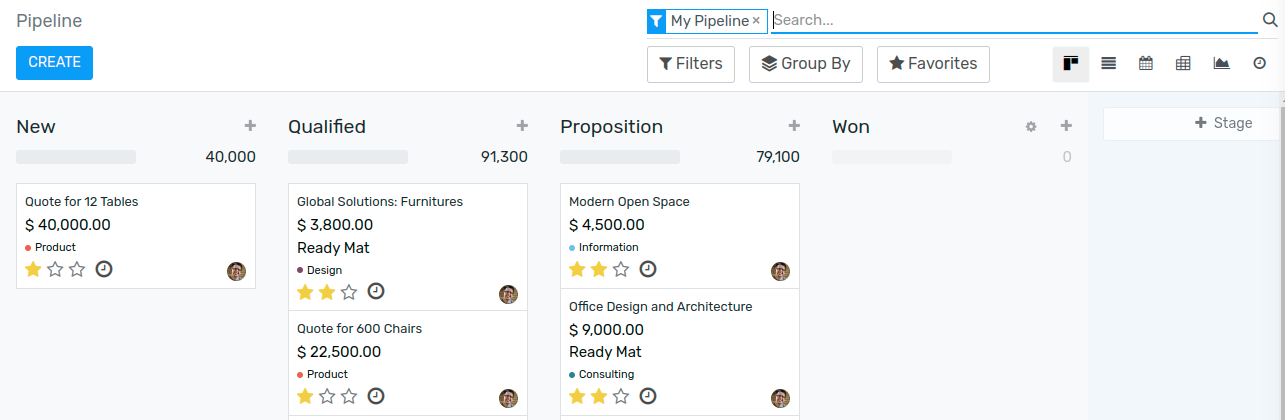Focus the Search input field

[x=1014, y=20]
